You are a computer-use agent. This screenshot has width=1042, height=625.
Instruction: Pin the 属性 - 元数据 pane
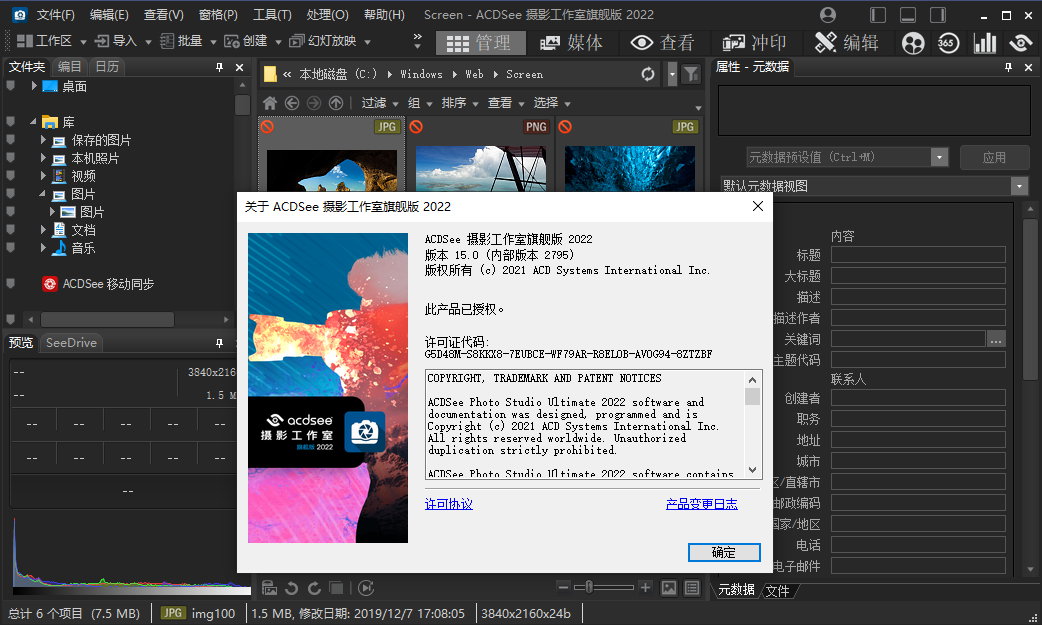[x=1008, y=66]
